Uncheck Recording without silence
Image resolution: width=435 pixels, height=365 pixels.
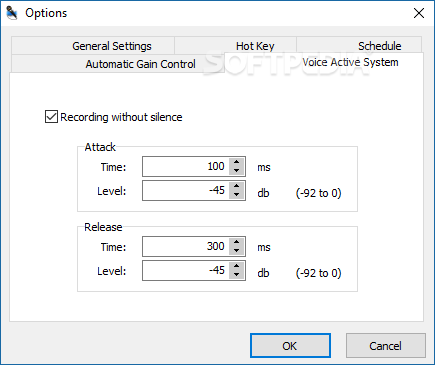click(x=51, y=117)
